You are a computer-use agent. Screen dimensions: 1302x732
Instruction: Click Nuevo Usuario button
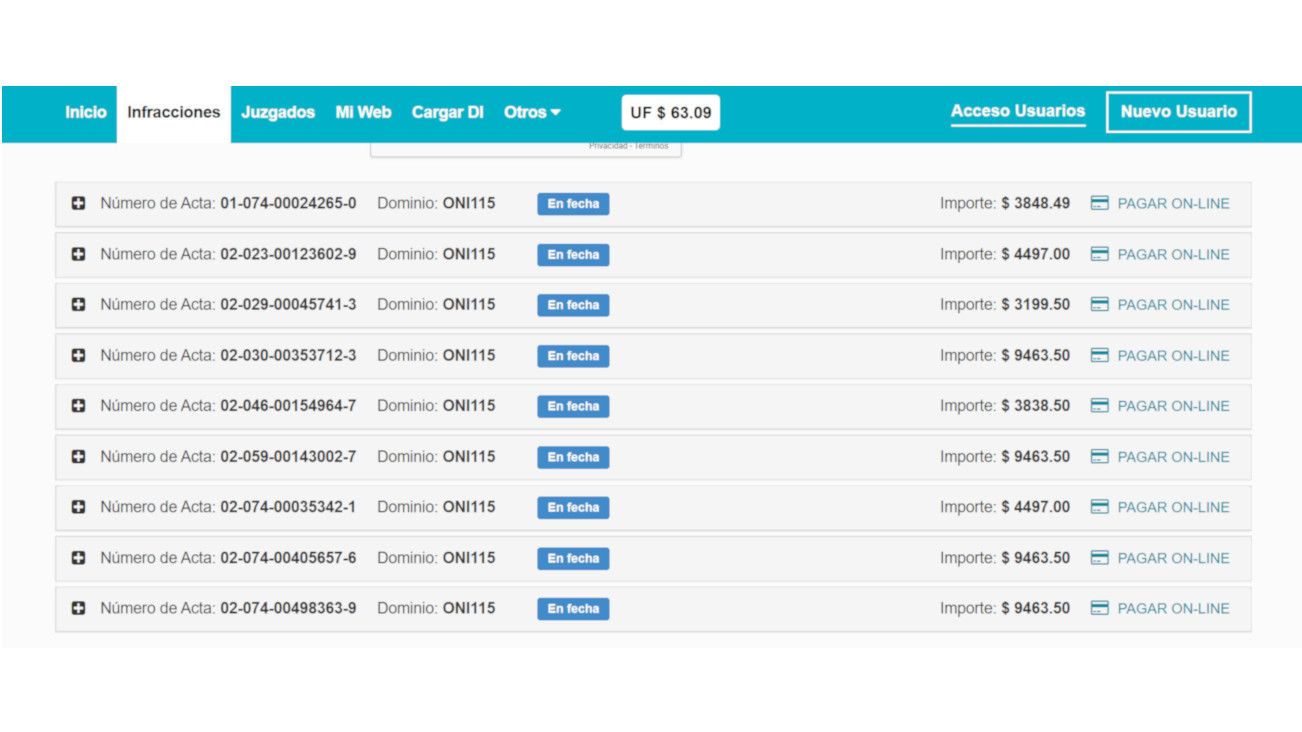pyautogui.click(x=1179, y=112)
